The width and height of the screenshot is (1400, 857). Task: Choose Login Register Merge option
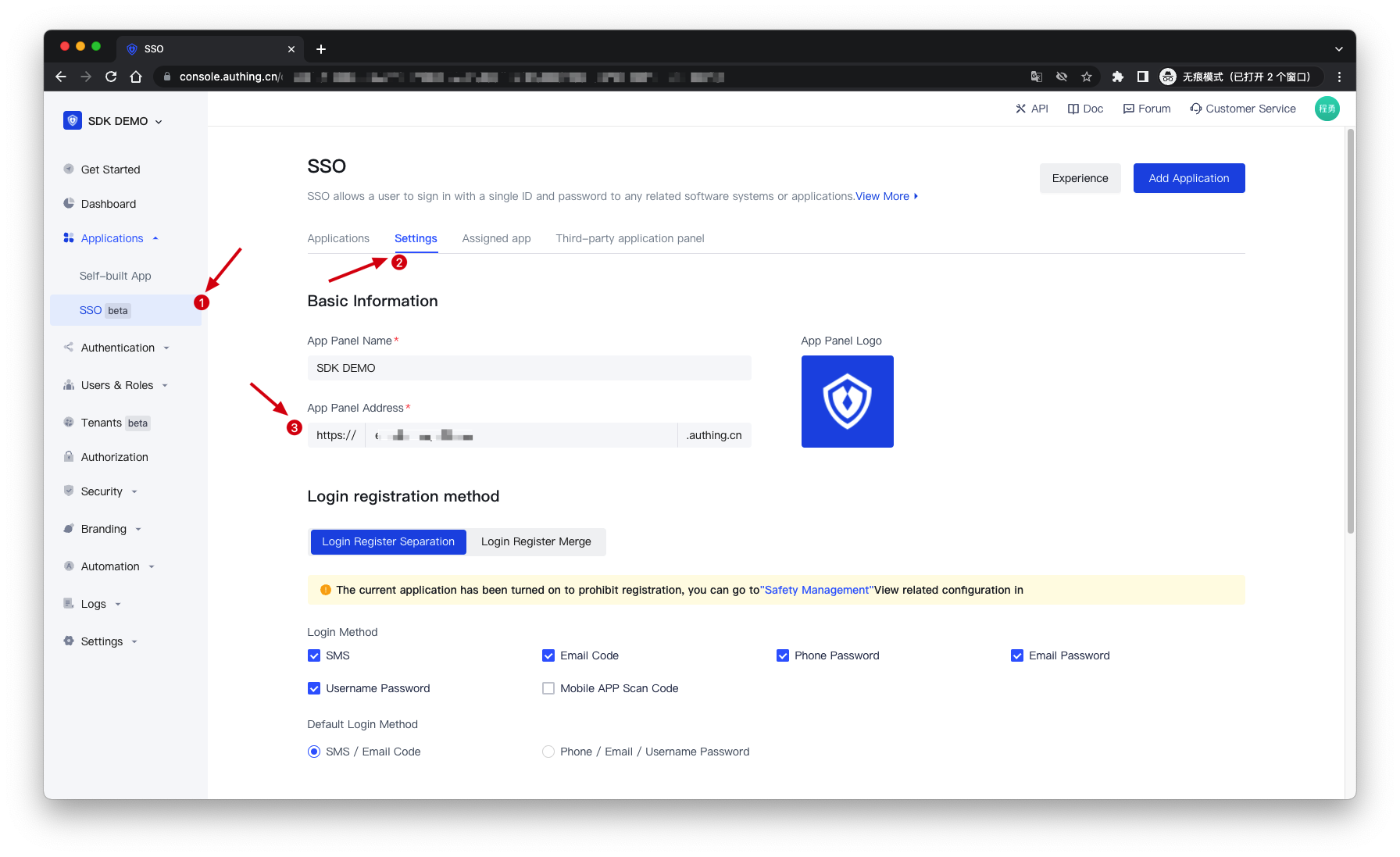coord(536,541)
